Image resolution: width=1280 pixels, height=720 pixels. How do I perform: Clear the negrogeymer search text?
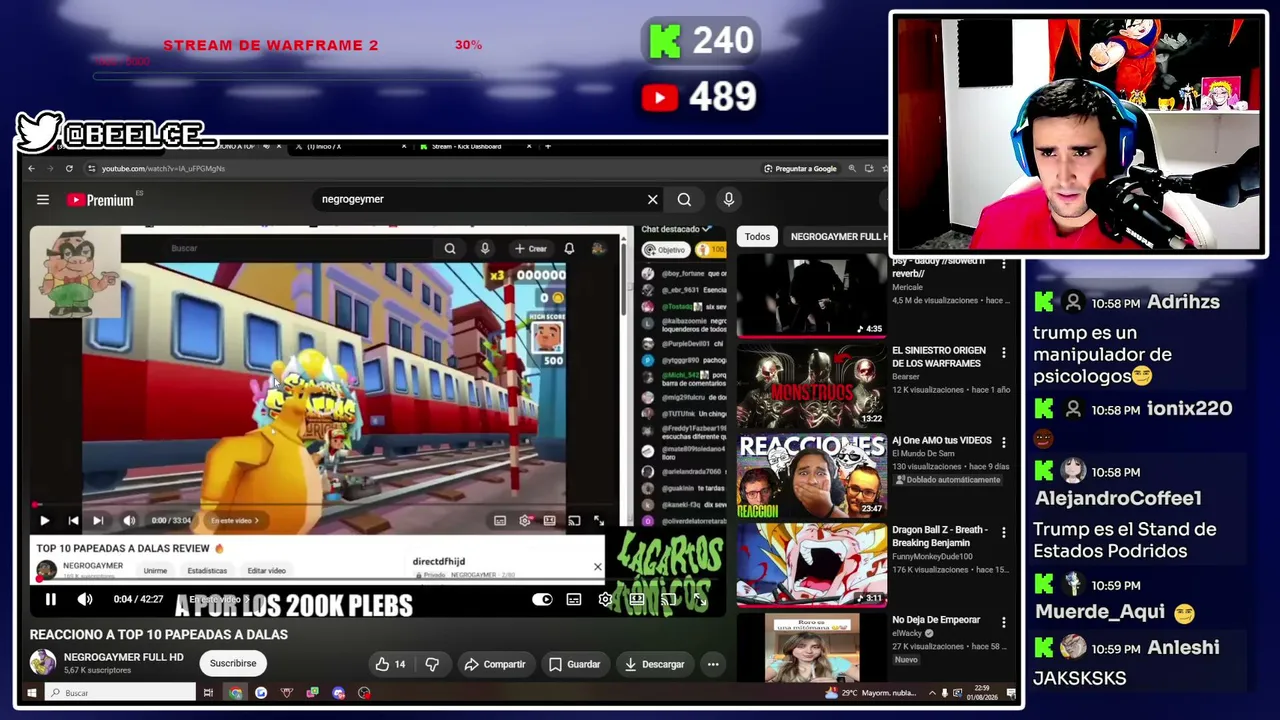pyautogui.click(x=653, y=200)
